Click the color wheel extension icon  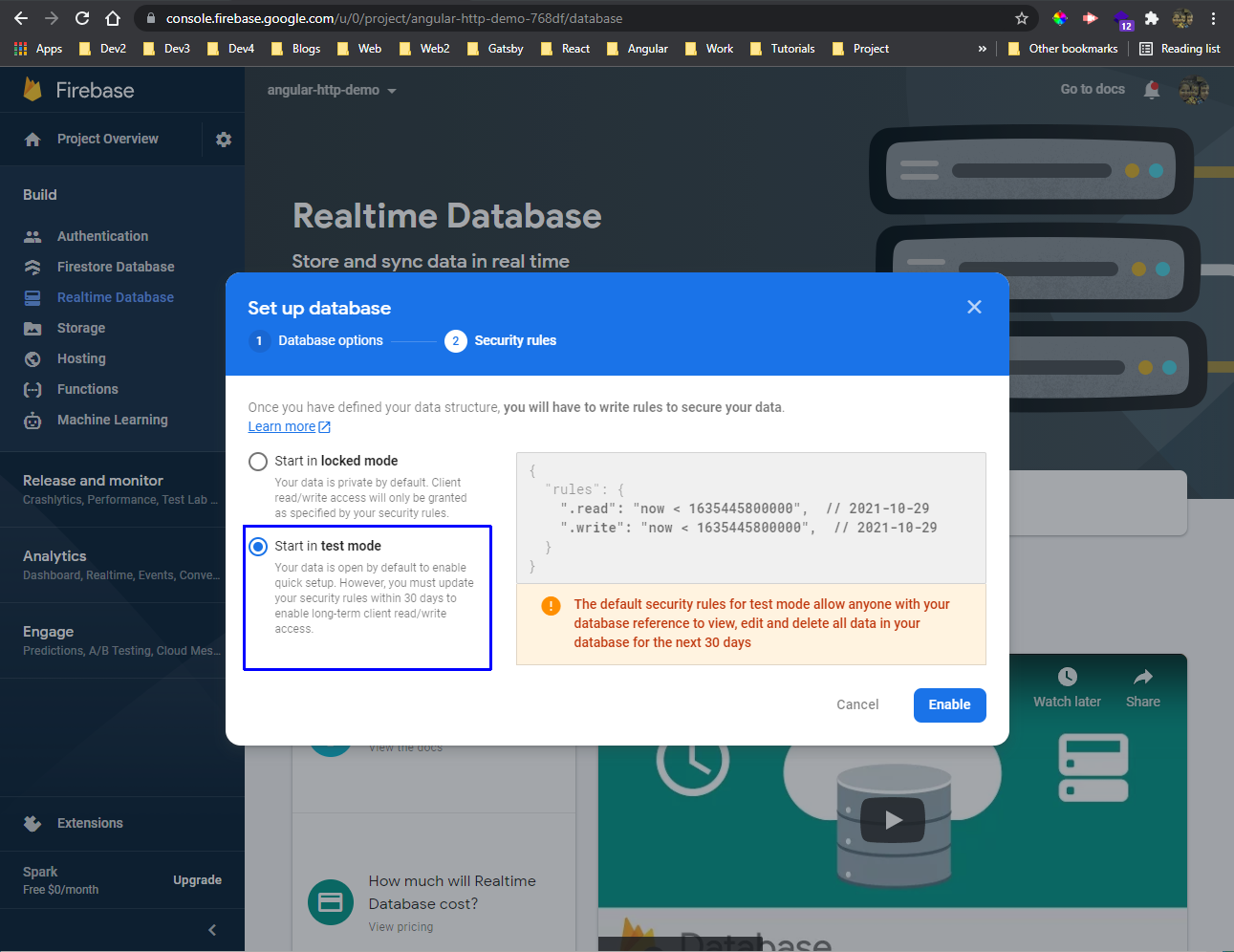coord(1060,18)
